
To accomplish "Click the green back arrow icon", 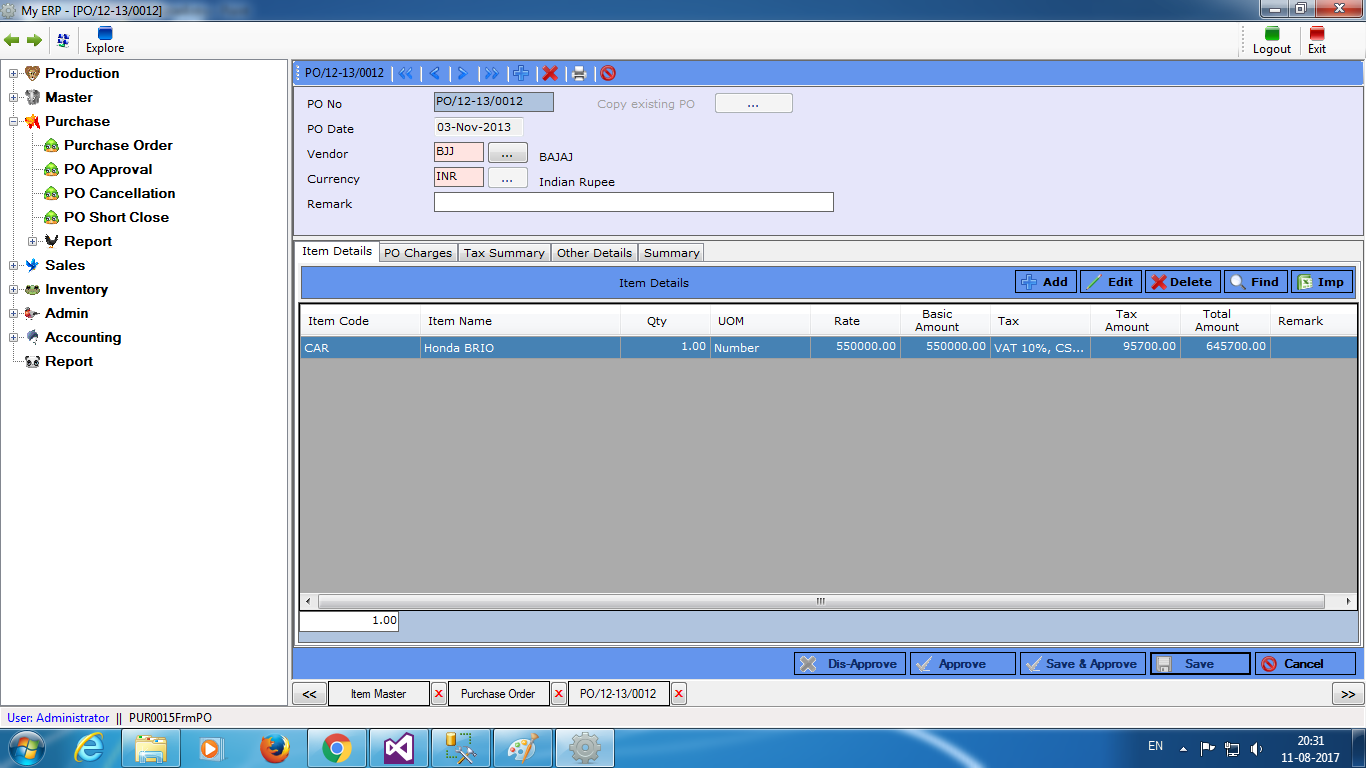I will coord(12,40).
